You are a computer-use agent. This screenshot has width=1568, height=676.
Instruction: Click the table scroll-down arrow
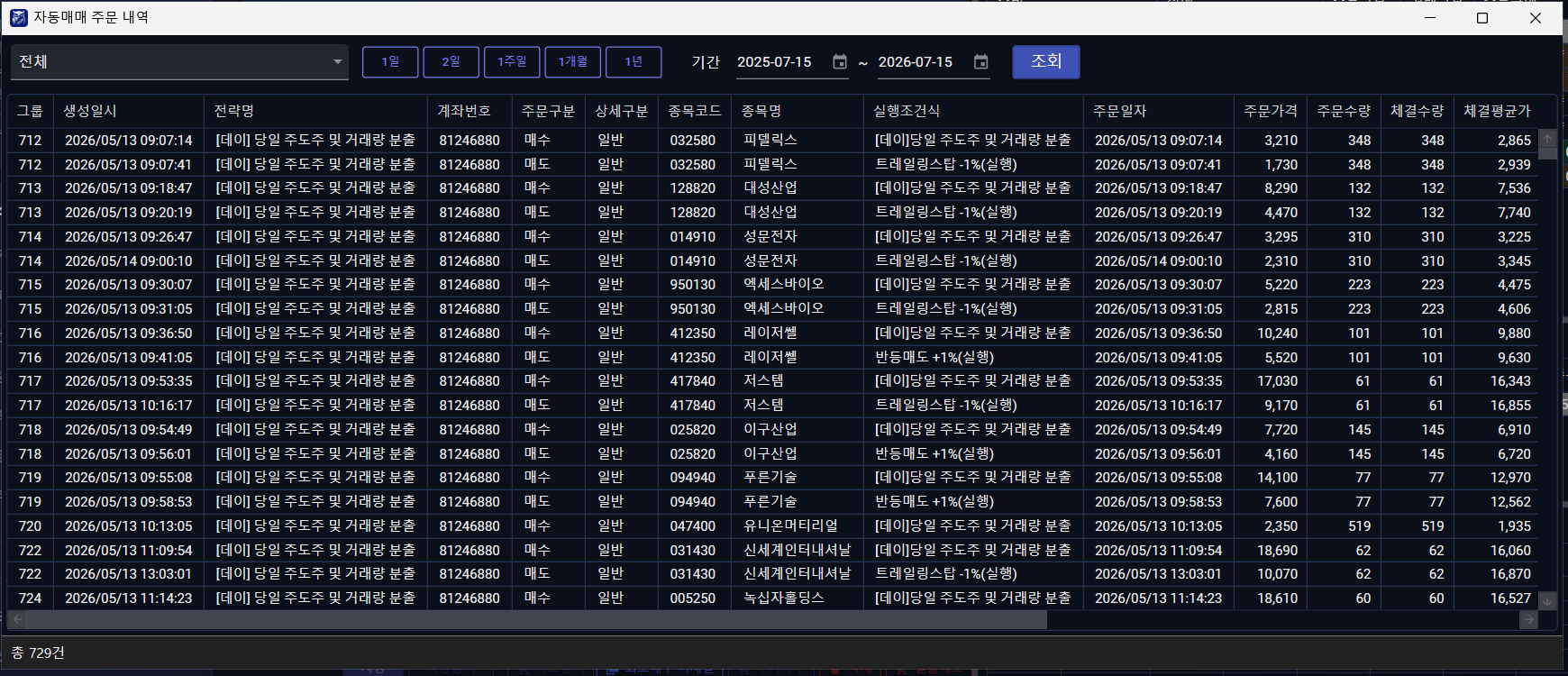pos(1547,600)
